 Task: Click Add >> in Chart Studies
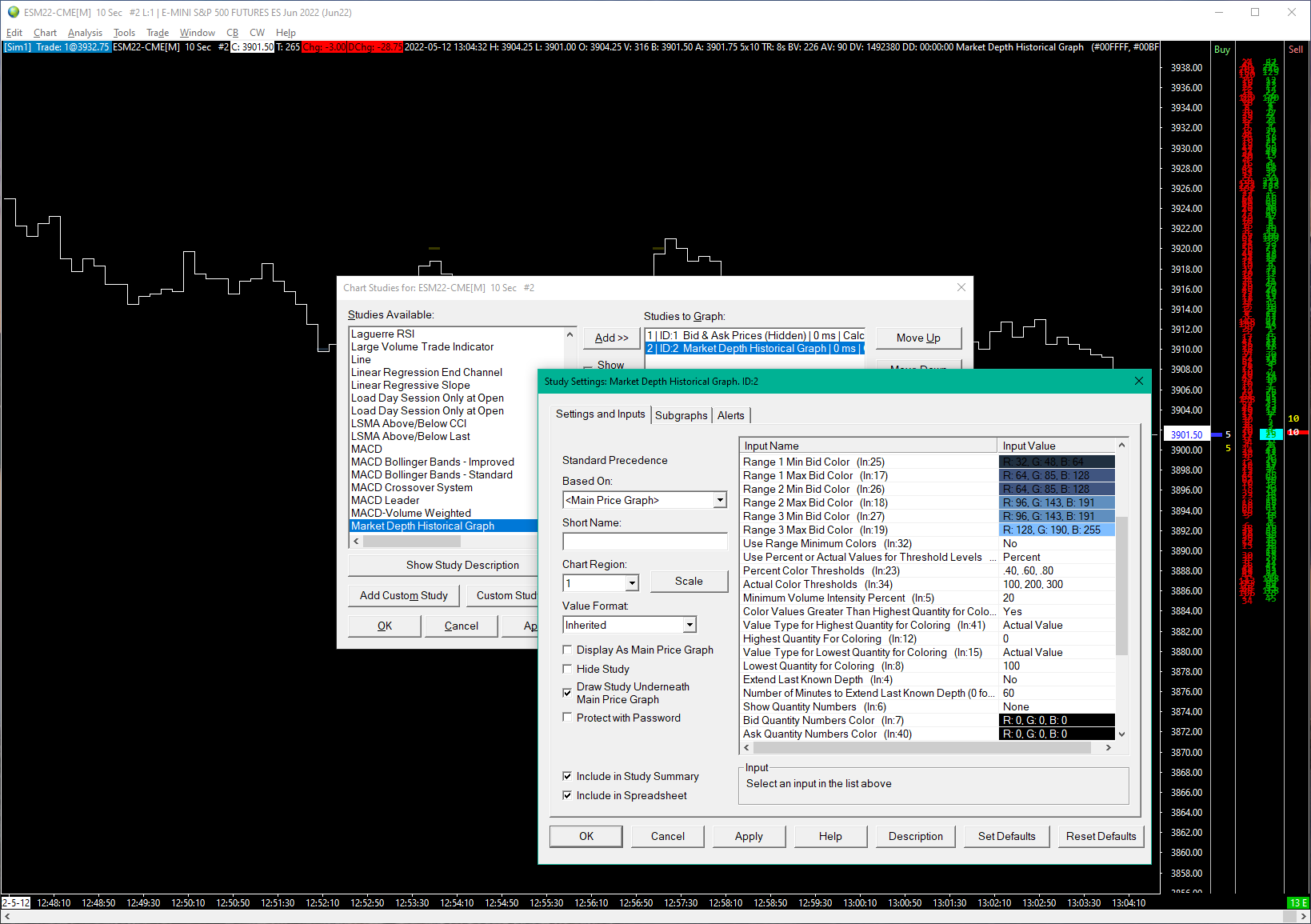click(x=611, y=338)
